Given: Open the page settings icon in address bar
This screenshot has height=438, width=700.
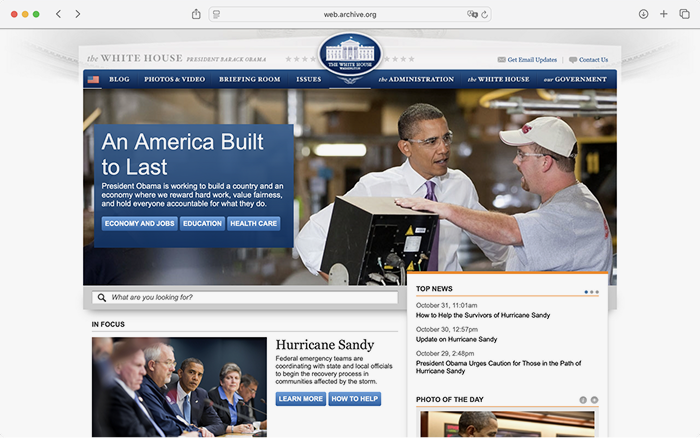Looking at the screenshot, I should point(217,14).
